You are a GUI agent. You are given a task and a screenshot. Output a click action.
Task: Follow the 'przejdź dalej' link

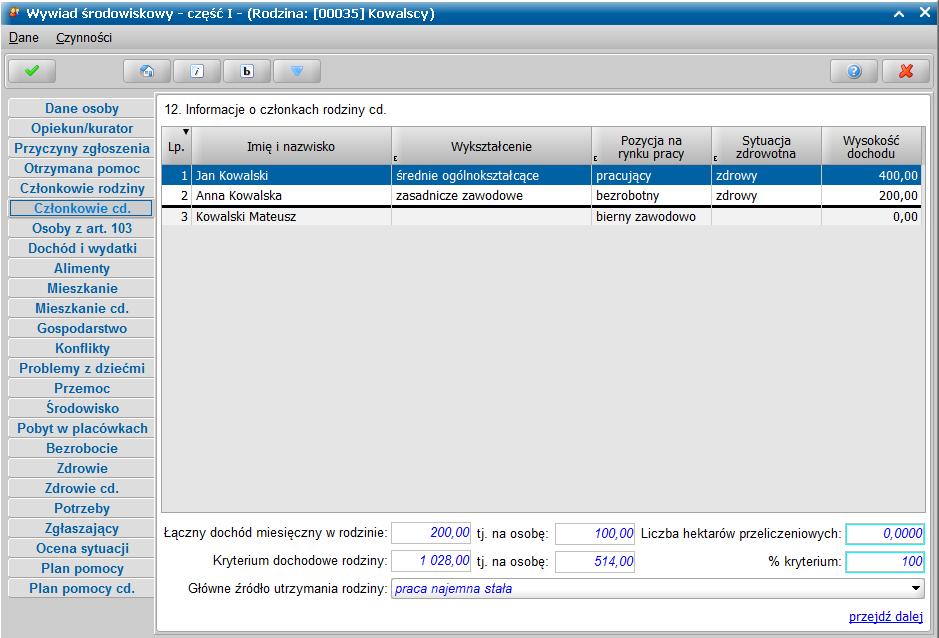886,616
